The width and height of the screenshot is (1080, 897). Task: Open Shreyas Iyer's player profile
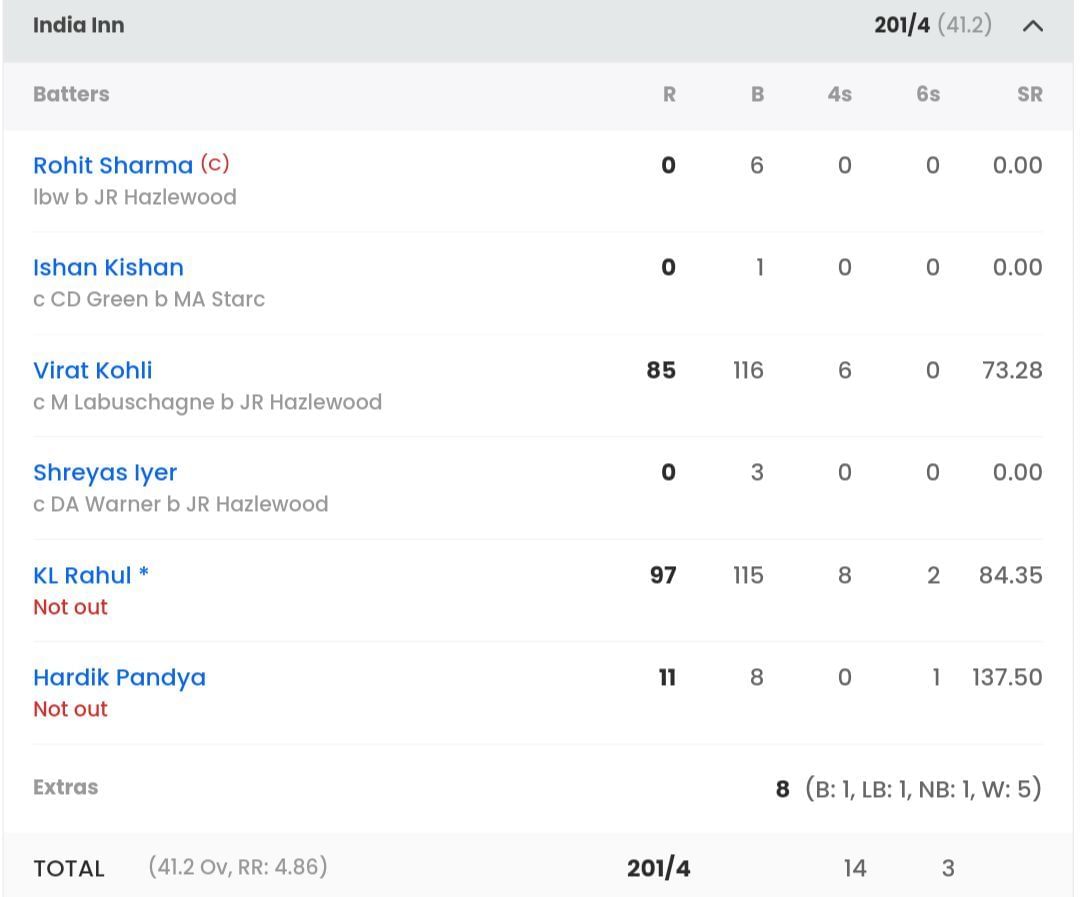[105, 472]
